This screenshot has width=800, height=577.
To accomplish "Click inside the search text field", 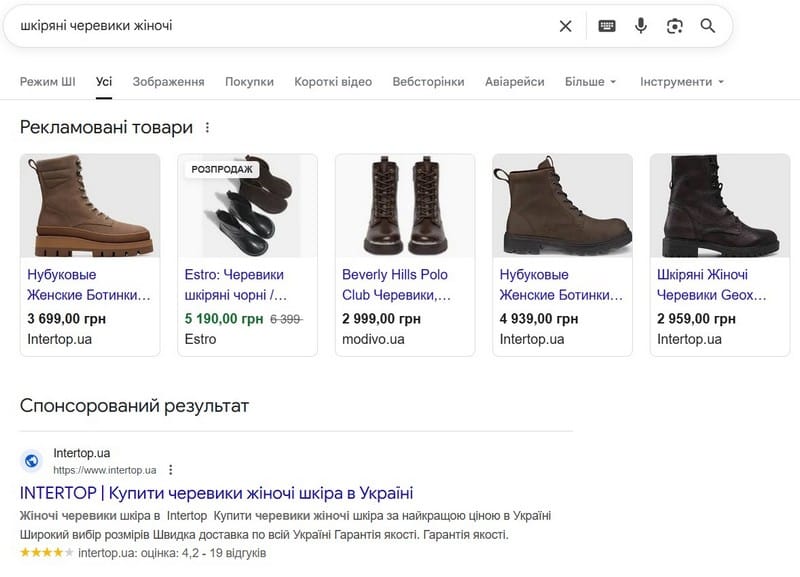I will [x=280, y=26].
